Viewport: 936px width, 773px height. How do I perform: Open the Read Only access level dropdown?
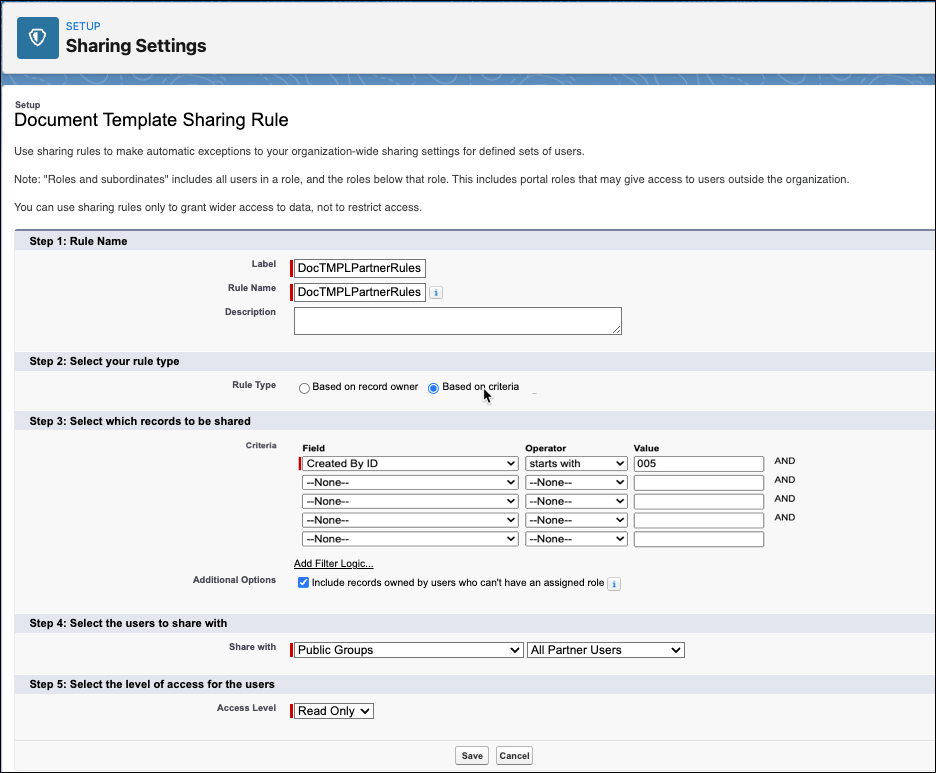(x=334, y=711)
